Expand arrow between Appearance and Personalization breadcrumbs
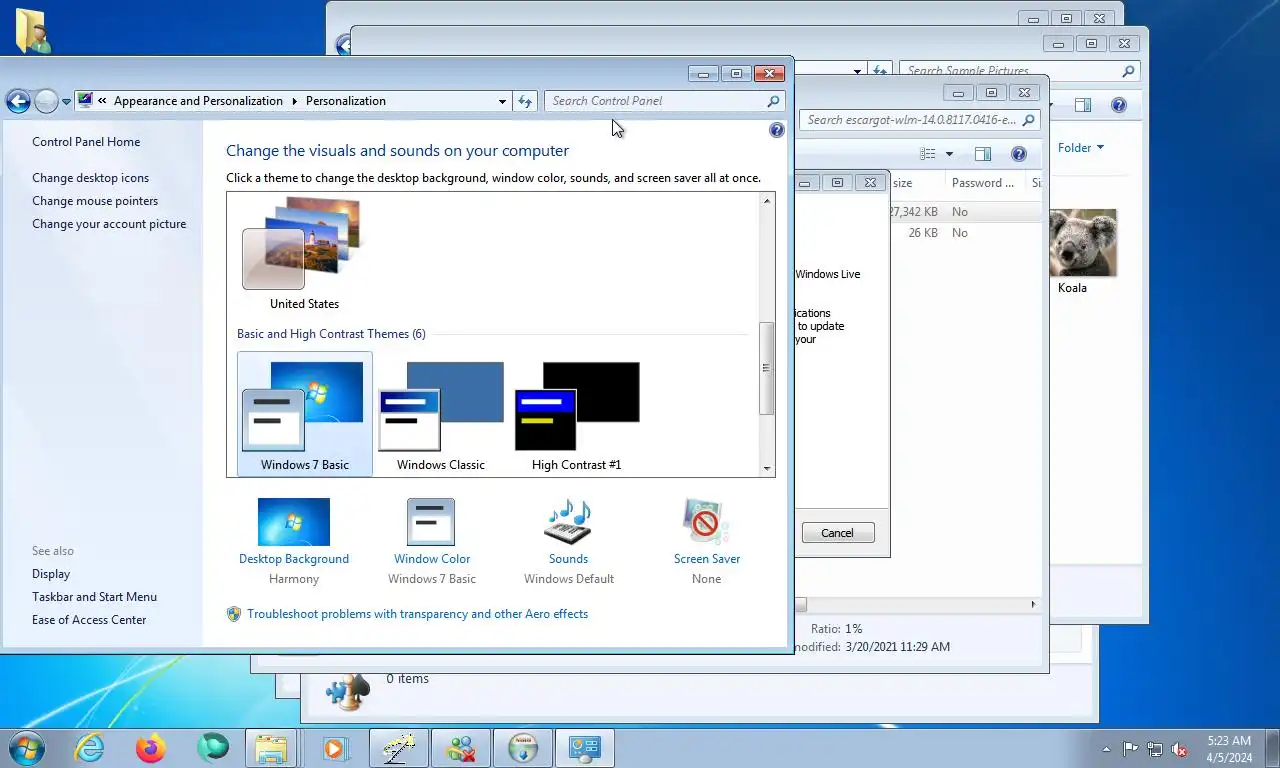 coord(295,101)
